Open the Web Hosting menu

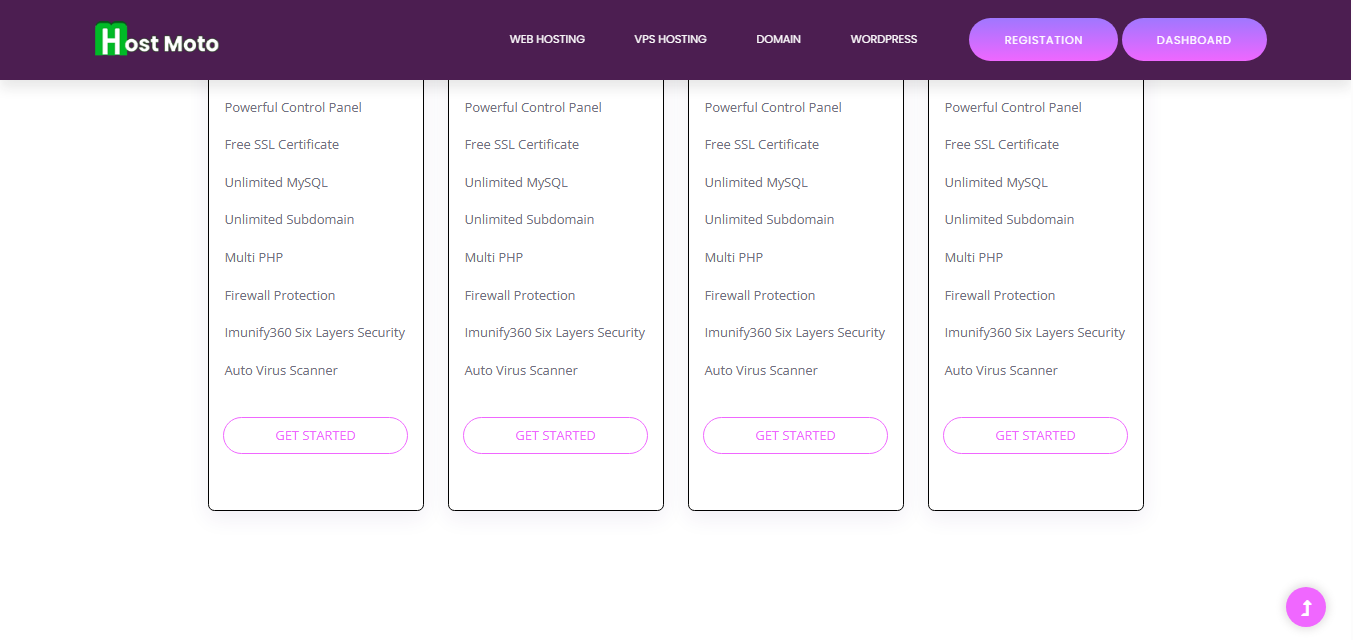547,40
